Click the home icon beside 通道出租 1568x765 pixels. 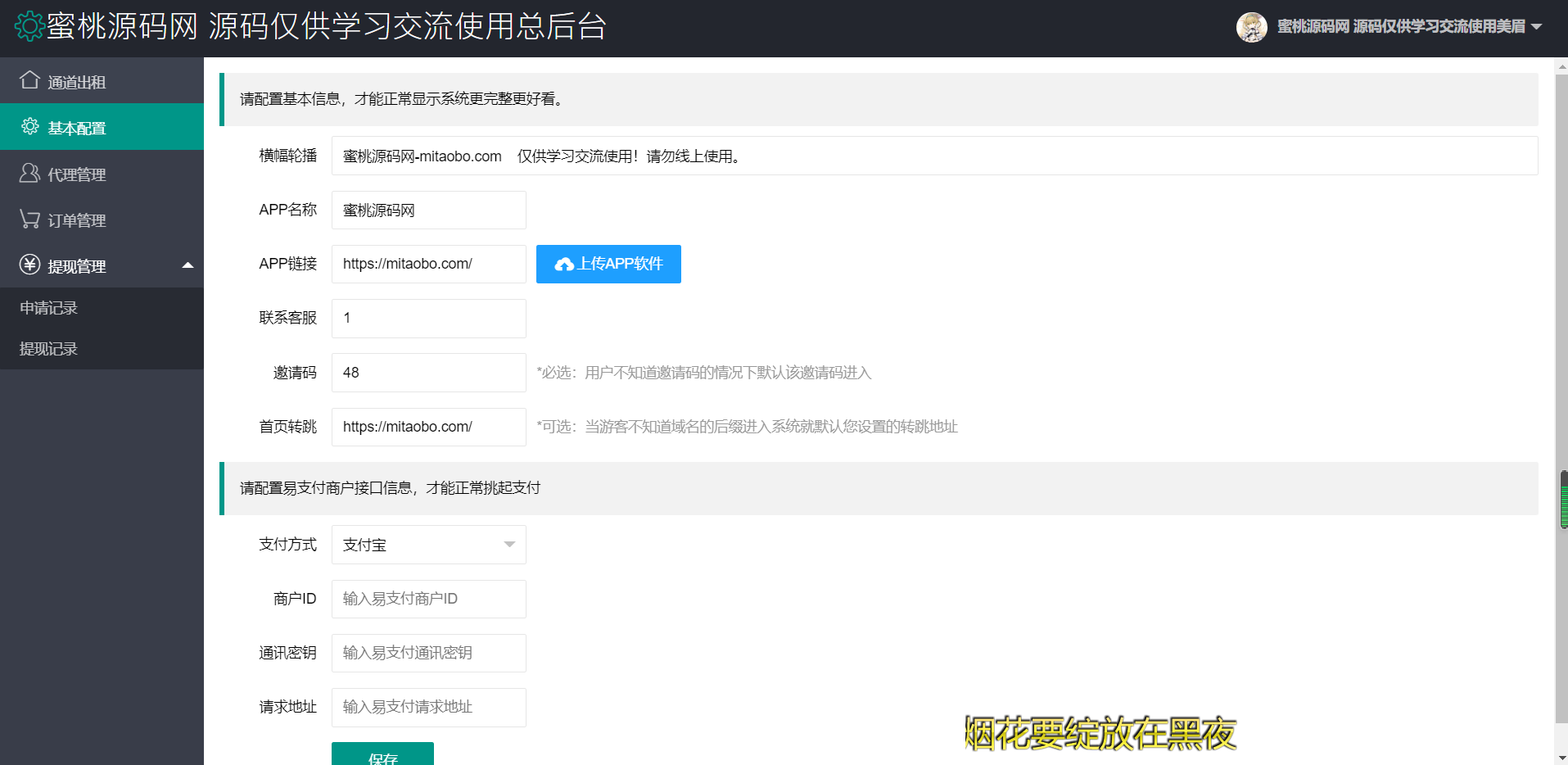29,80
